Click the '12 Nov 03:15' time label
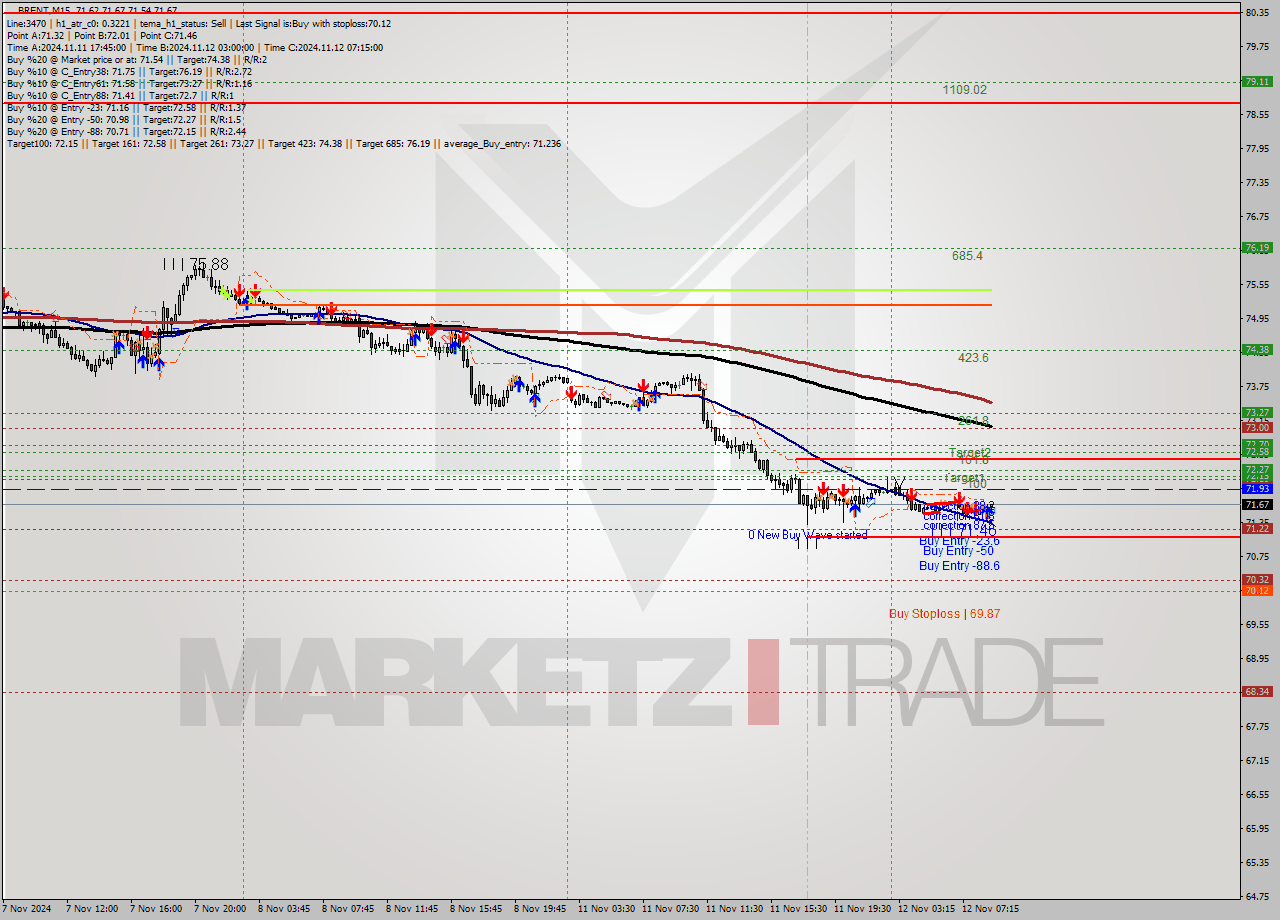Screen dimensions: 1280x920 (x=926, y=909)
